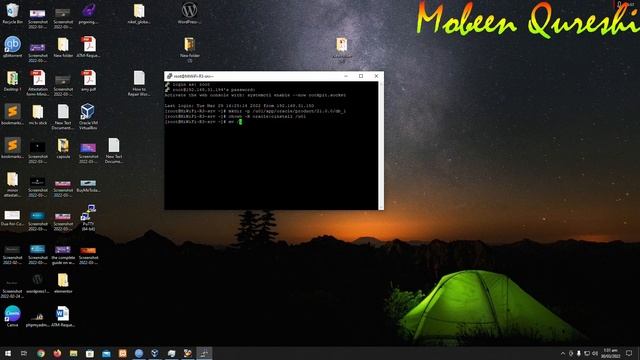The height and width of the screenshot is (360, 640).
Task: Launch the qBittorrent desktop shortcut
Action: click(12, 47)
